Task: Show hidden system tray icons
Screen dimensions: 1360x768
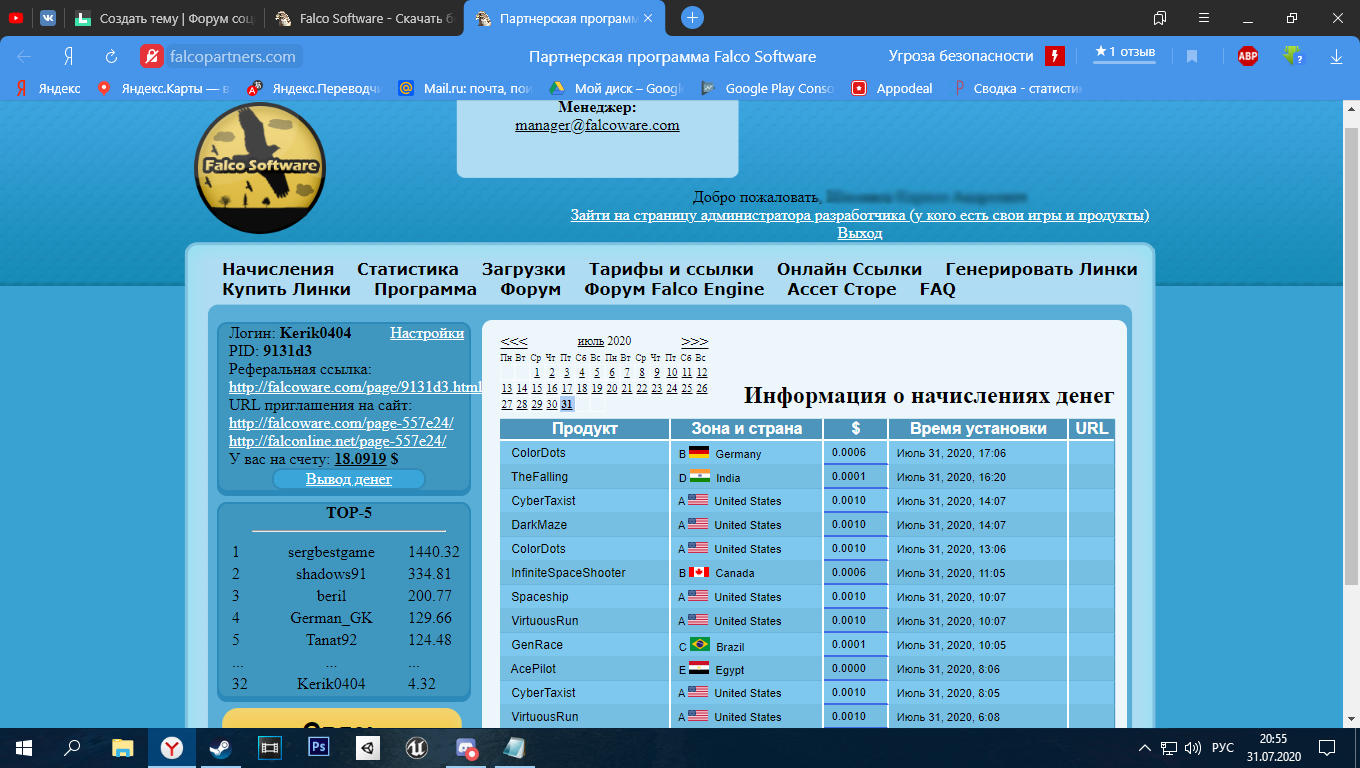Action: click(x=1145, y=748)
